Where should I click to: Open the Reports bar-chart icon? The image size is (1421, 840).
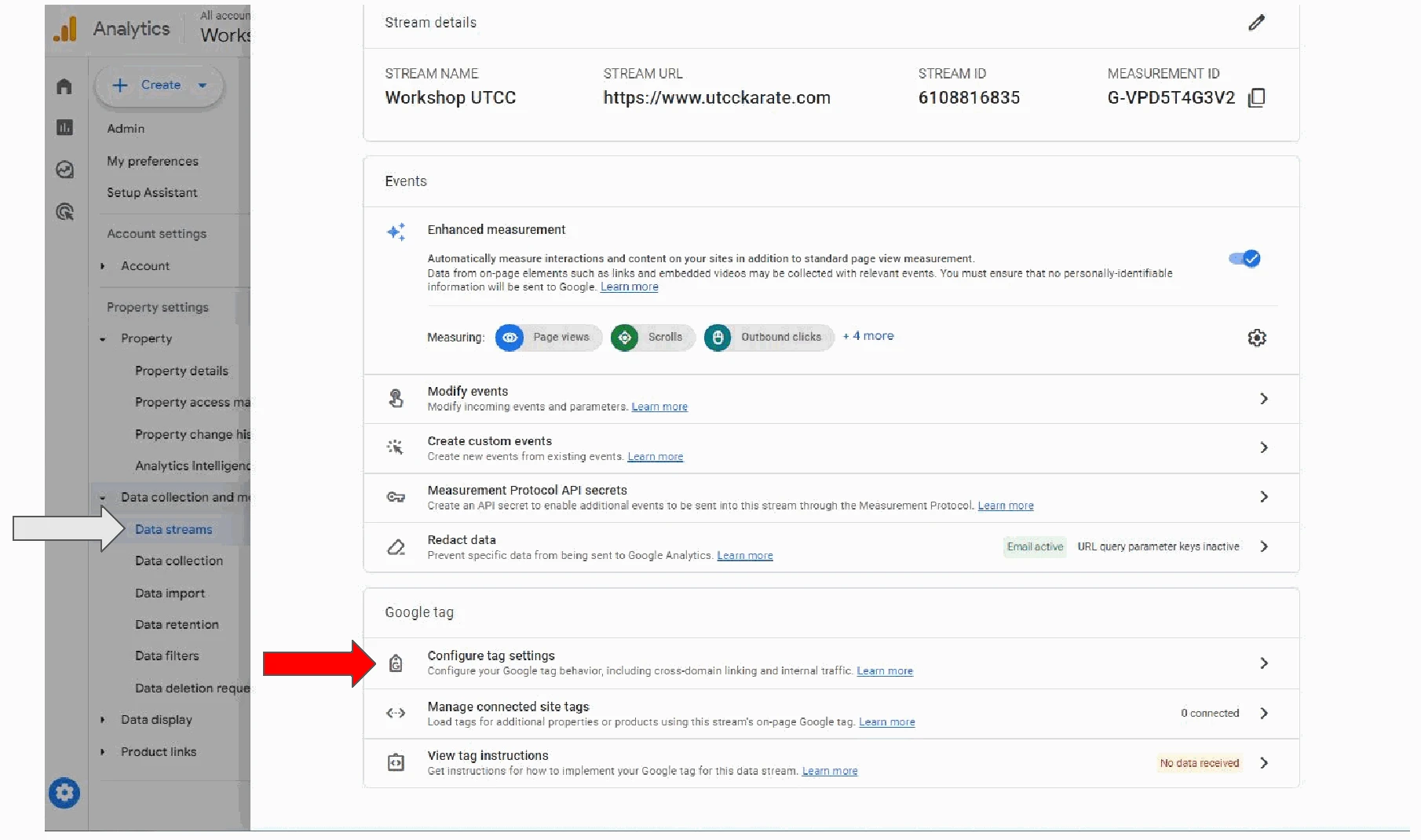tap(64, 127)
